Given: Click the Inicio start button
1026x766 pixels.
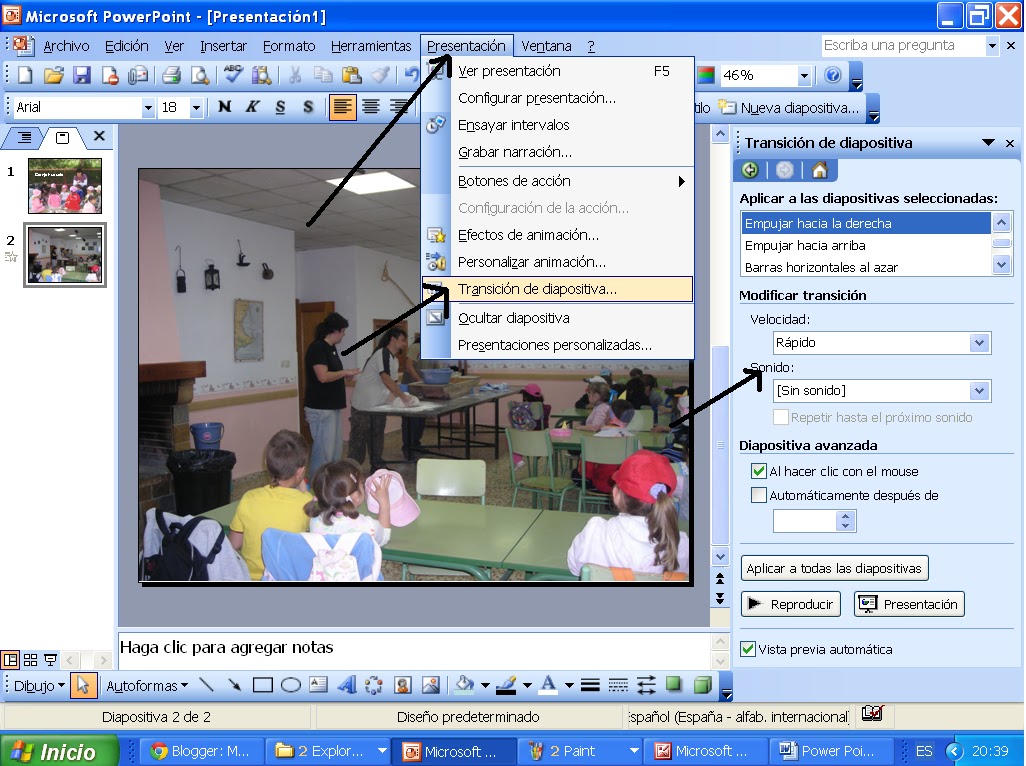Looking at the screenshot, I should (x=59, y=751).
